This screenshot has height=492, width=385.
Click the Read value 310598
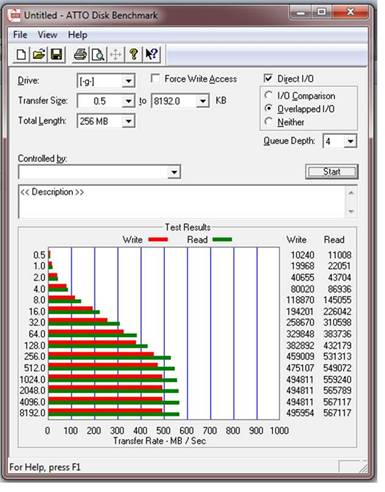pyautogui.click(x=337, y=322)
